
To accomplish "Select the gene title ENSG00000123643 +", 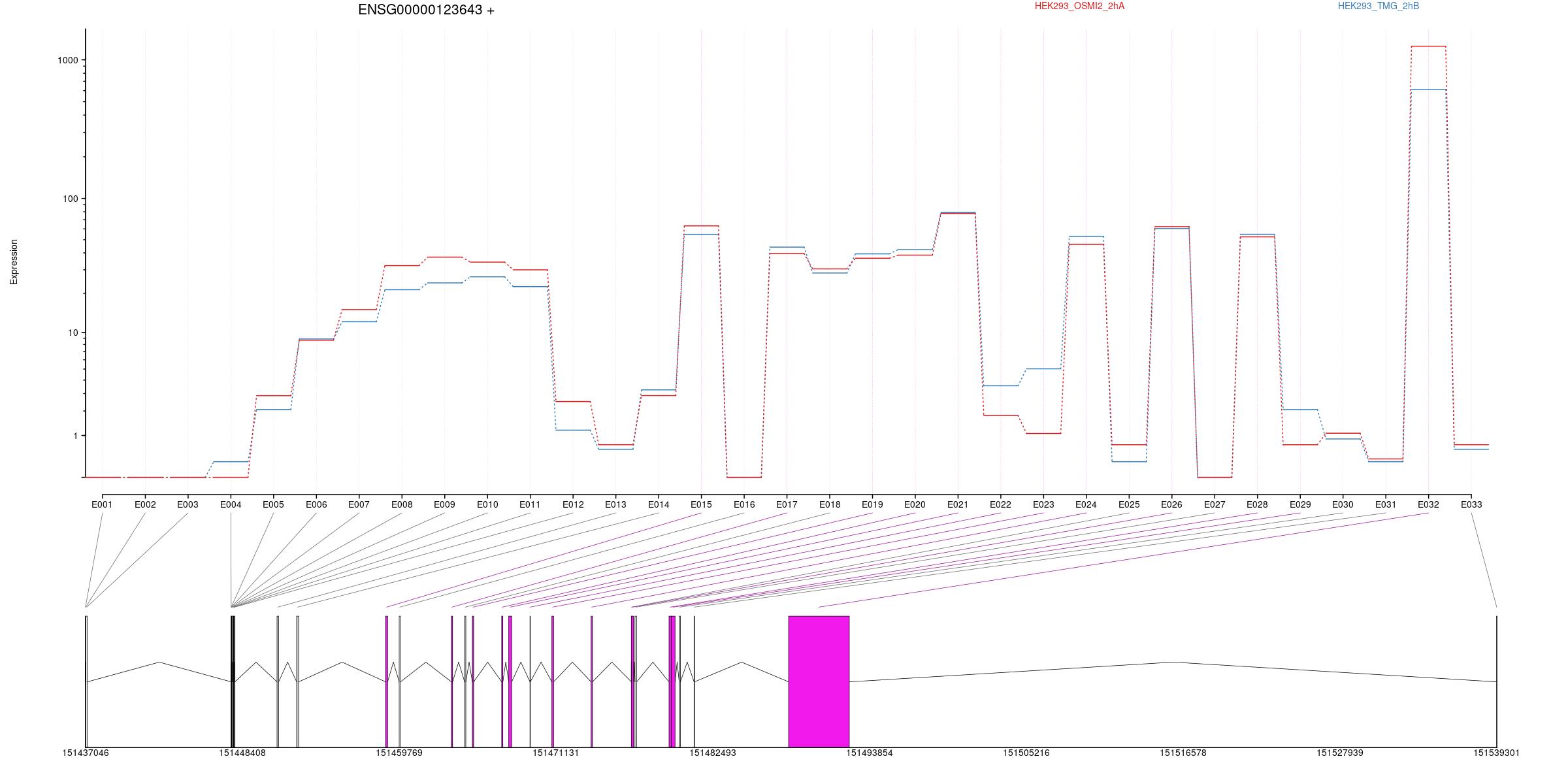I will coord(426,10).
